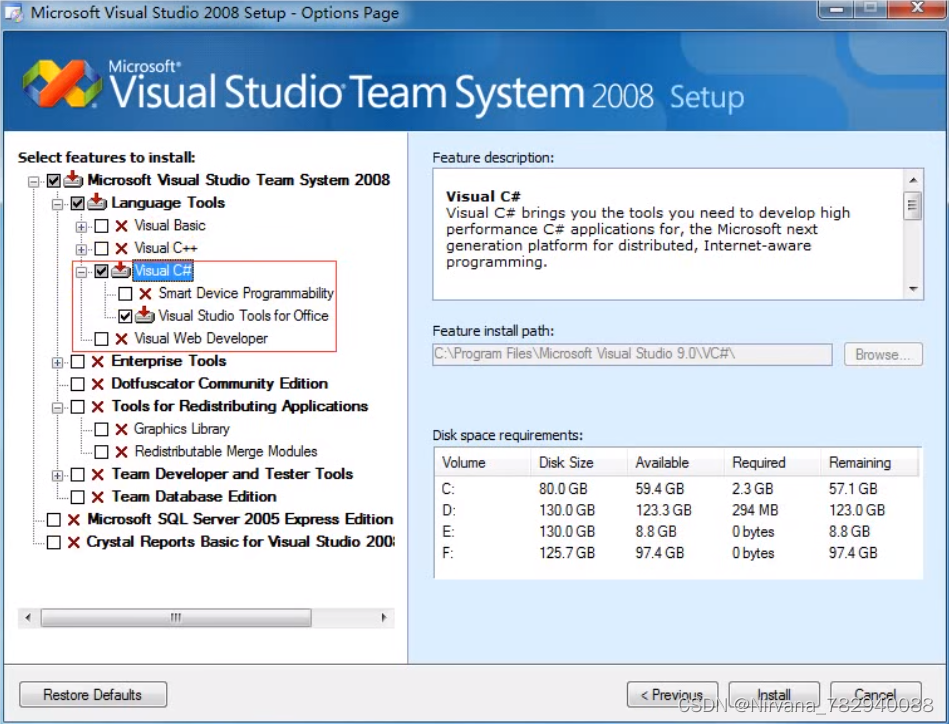This screenshot has height=724, width=949.
Task: Click the feature tree scroll left arrow
Action: click(28, 617)
